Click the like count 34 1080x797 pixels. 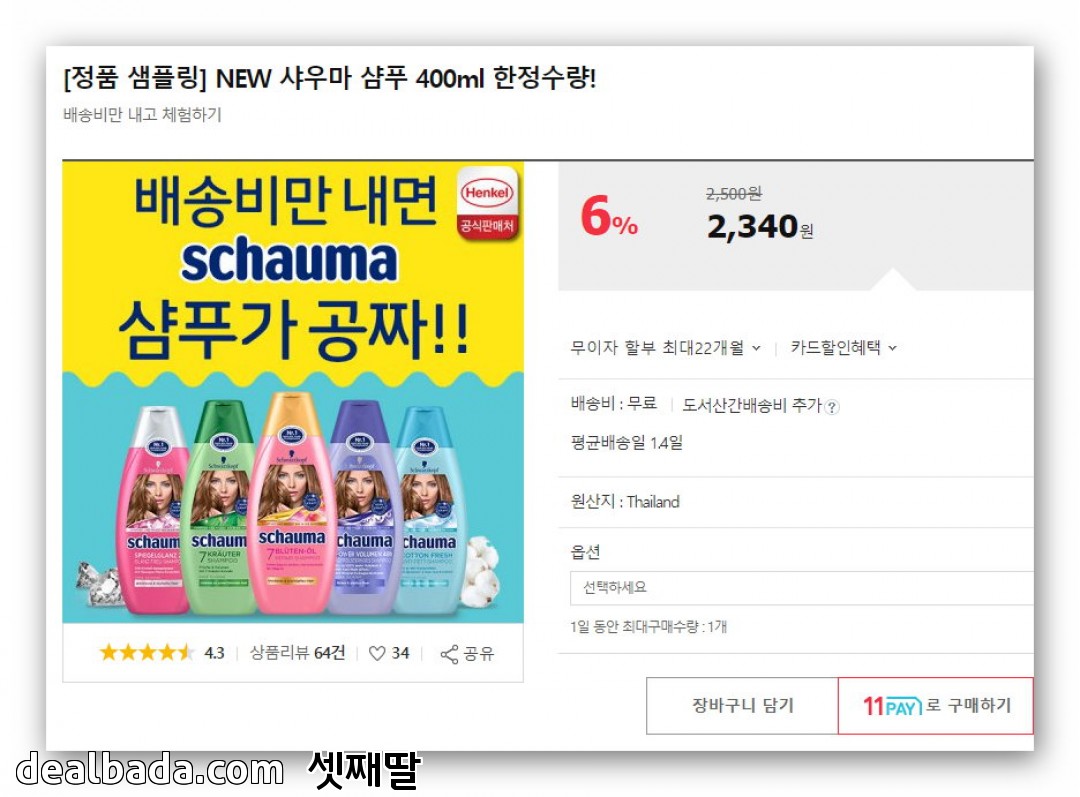click(x=401, y=653)
